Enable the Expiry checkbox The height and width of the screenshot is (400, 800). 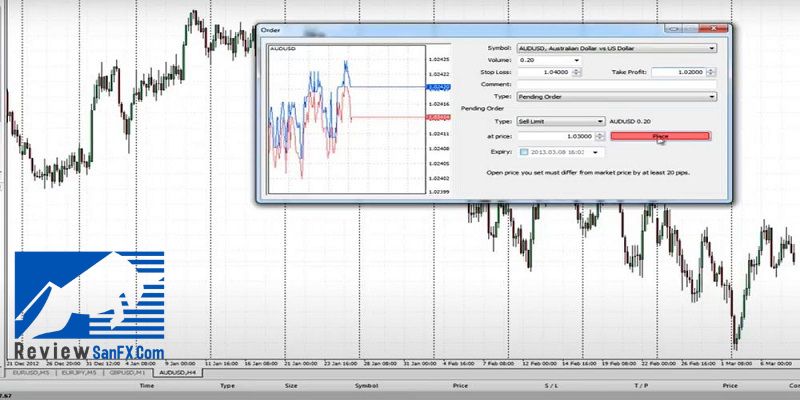pyautogui.click(x=522, y=152)
